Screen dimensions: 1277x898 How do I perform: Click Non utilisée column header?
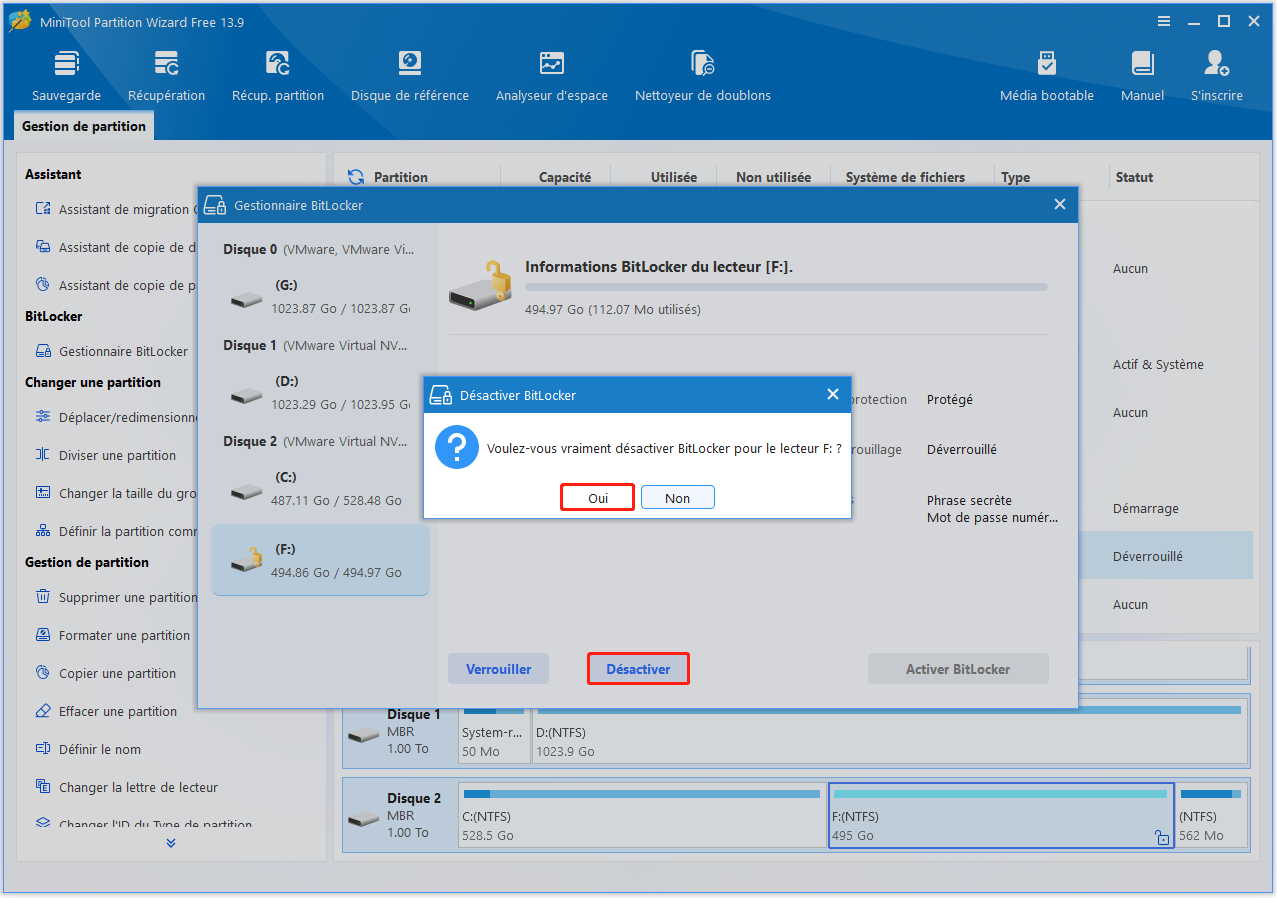pos(773,177)
